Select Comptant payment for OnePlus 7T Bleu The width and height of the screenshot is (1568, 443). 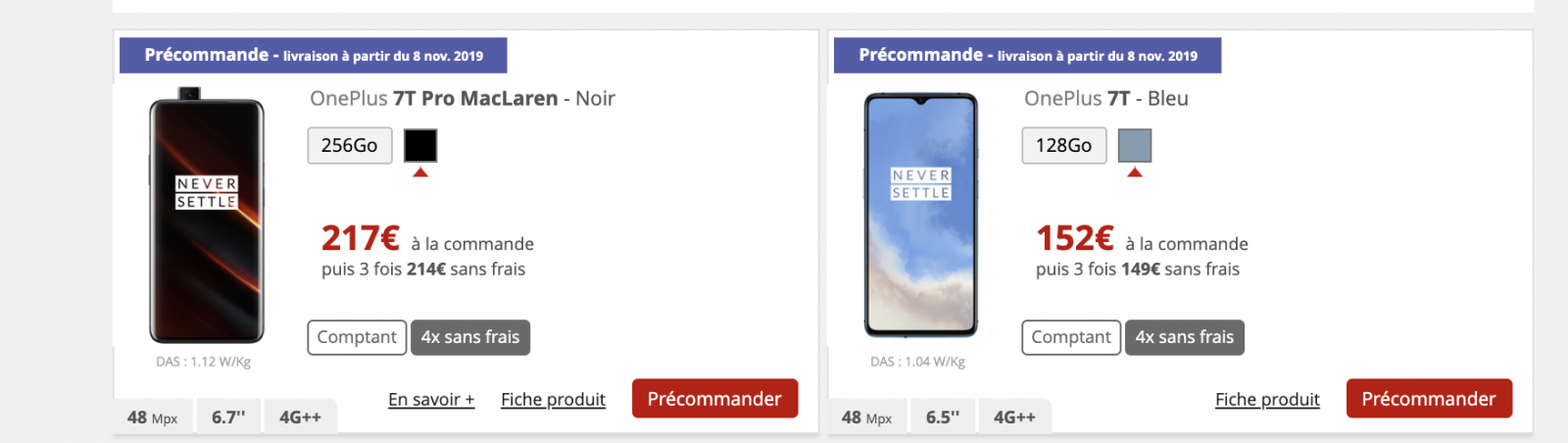1071,337
